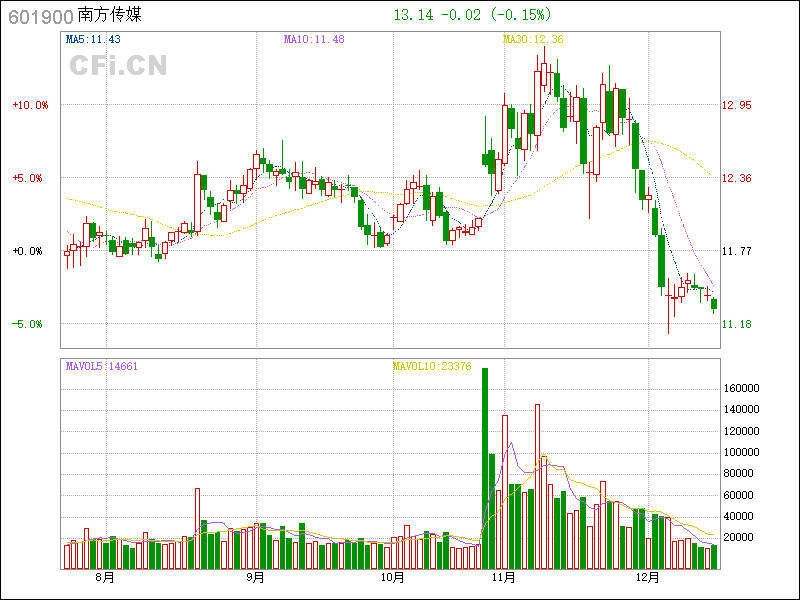This screenshot has height=600, width=800.
Task: Jump to the 12月 date marker
Action: pos(650,577)
